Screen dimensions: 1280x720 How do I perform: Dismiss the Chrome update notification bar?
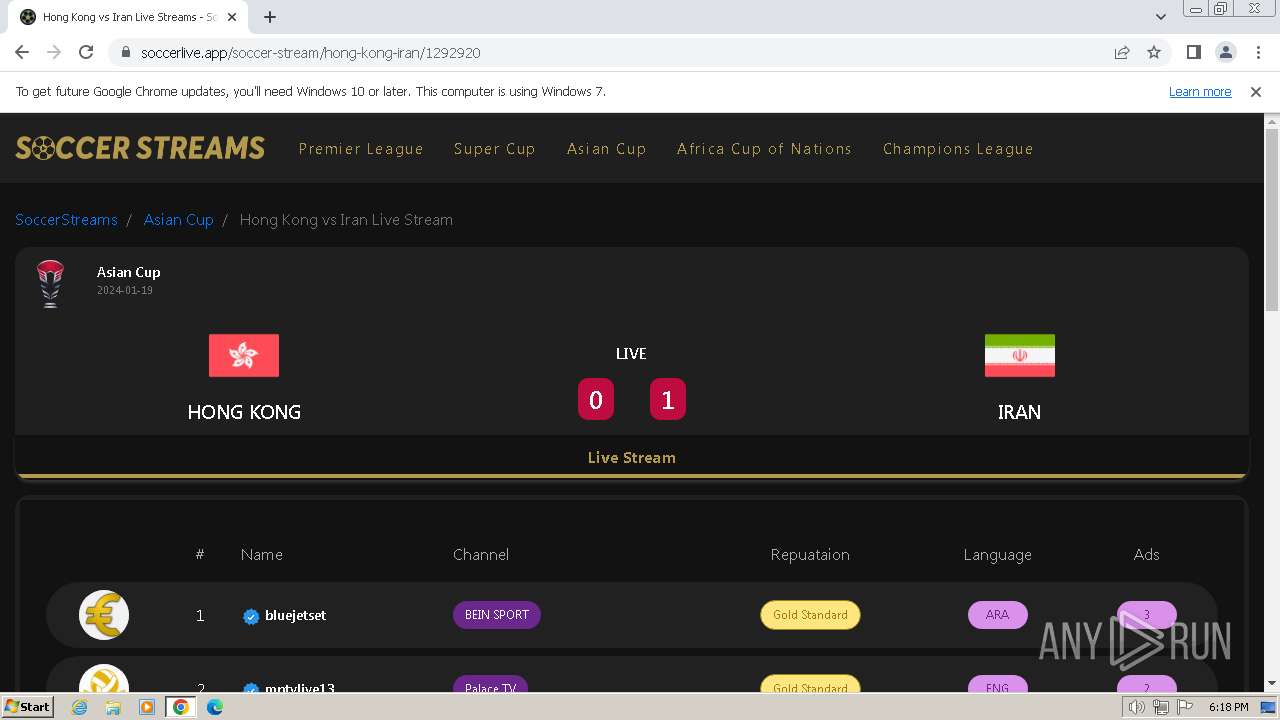1256,92
